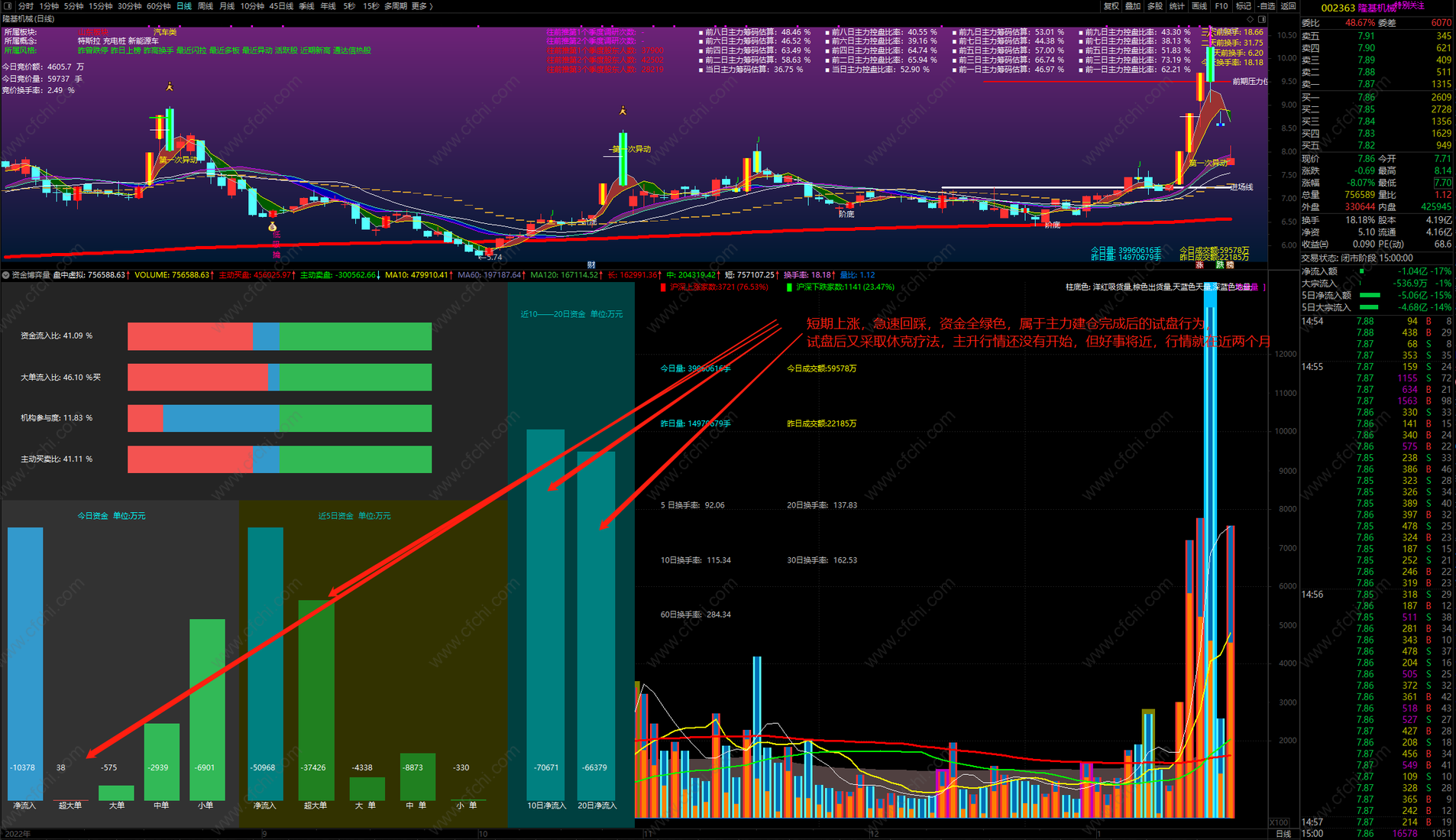Click the money-bag icon at chart low

[x=272, y=226]
